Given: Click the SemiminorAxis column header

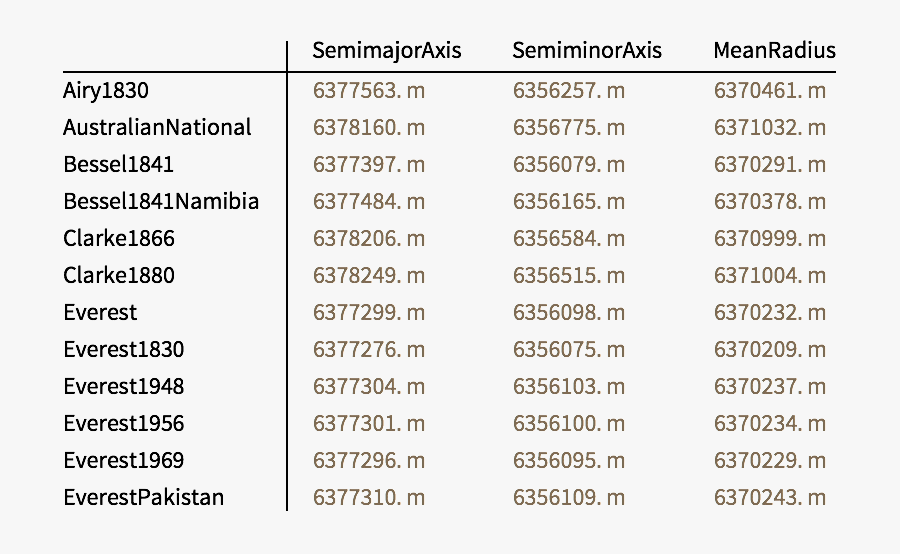Looking at the screenshot, I should point(587,50).
